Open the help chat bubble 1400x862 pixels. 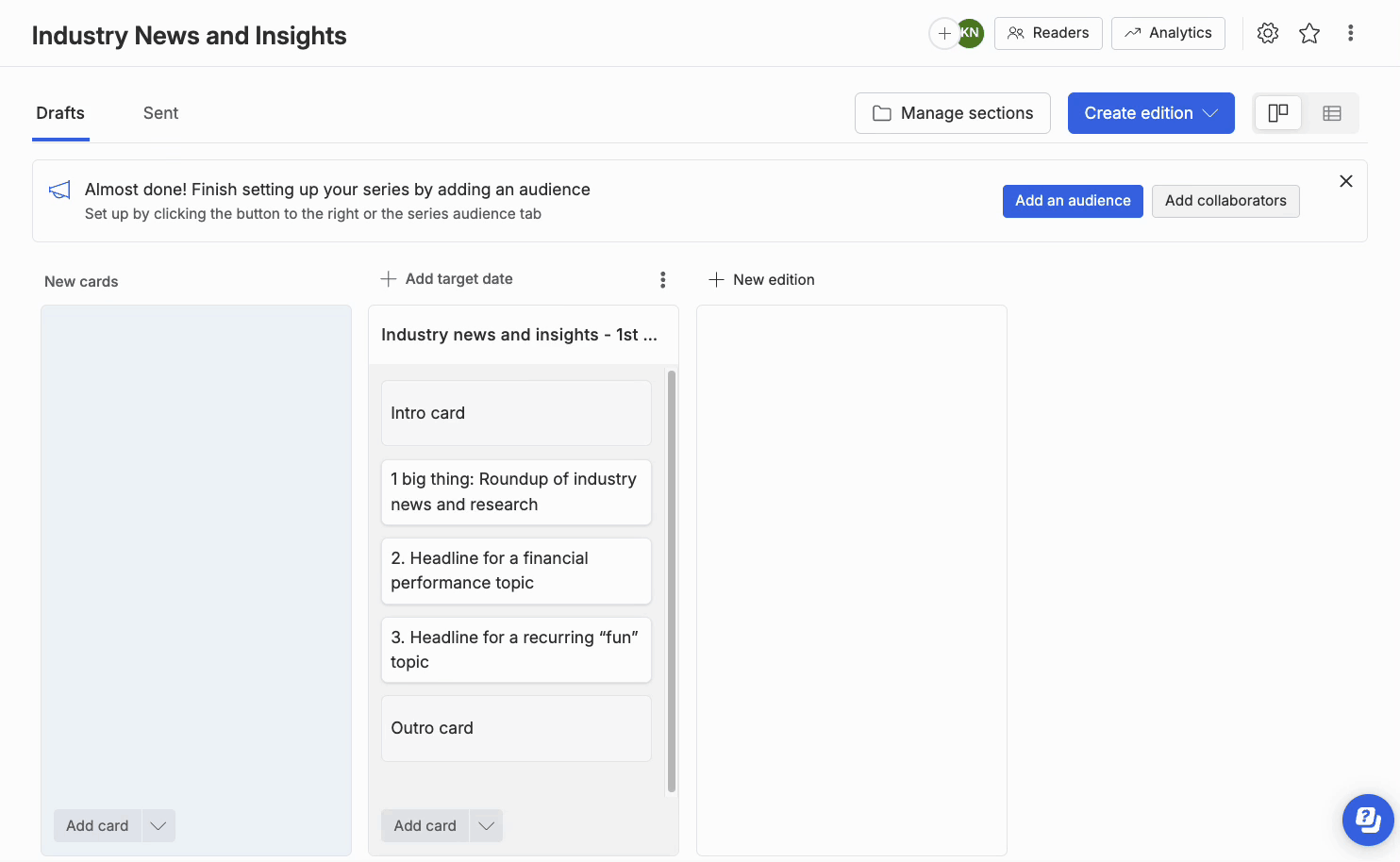click(x=1368, y=820)
